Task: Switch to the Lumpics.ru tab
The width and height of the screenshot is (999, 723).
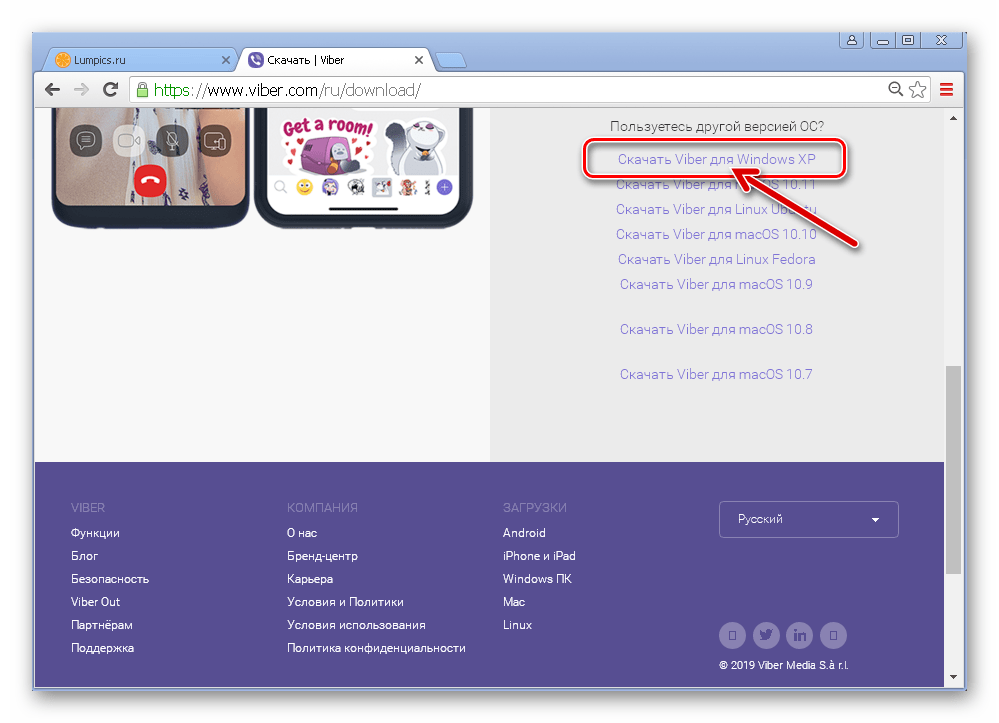Action: (x=140, y=60)
